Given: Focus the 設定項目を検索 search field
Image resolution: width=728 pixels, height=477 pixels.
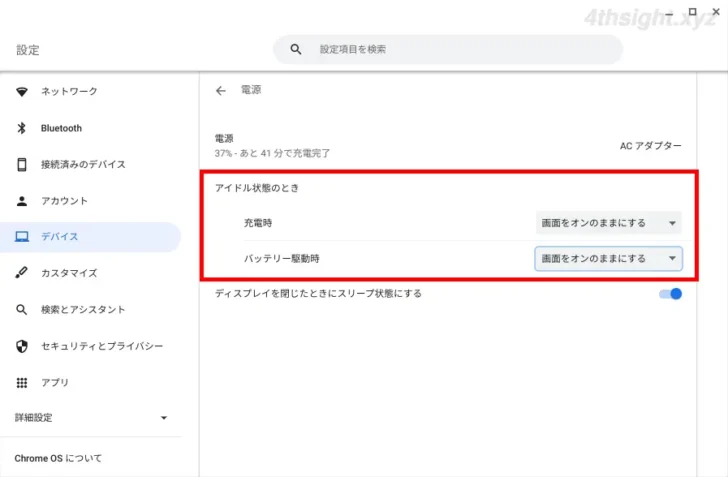Looking at the screenshot, I should click(448, 49).
